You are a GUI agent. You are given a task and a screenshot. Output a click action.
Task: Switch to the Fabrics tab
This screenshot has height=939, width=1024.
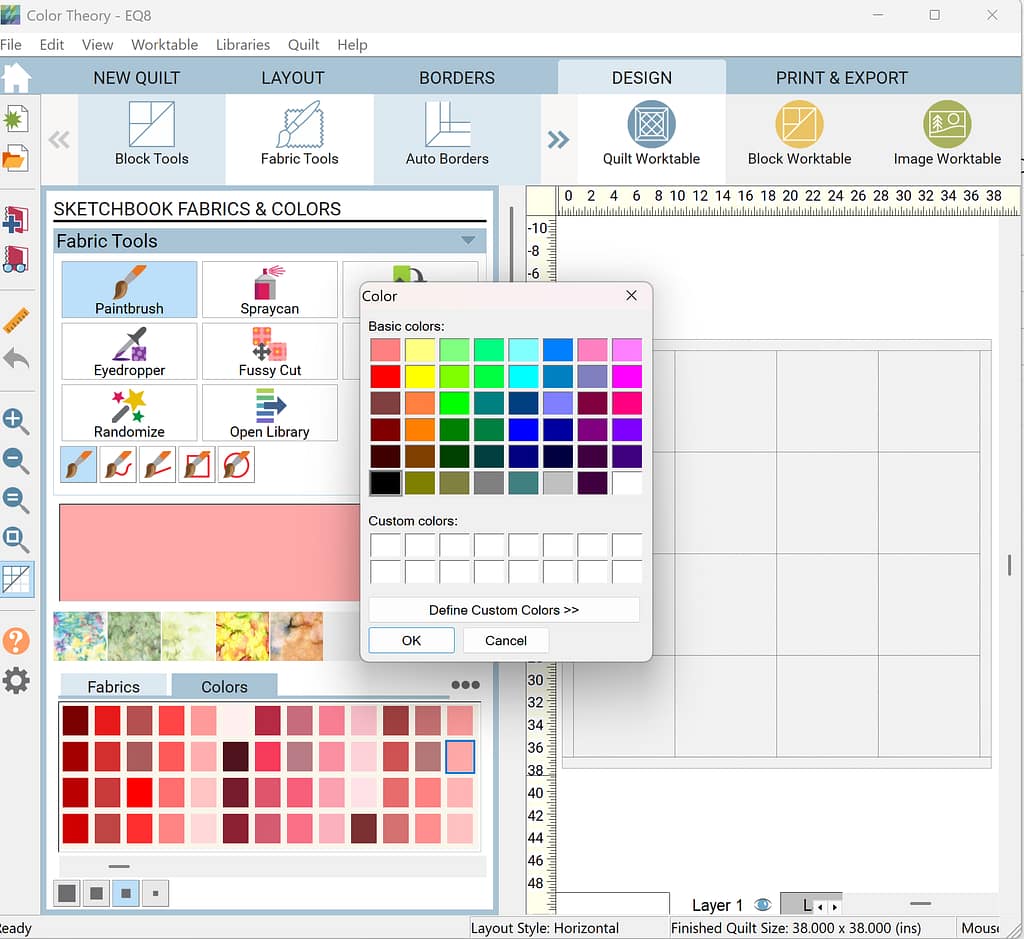[x=114, y=686]
